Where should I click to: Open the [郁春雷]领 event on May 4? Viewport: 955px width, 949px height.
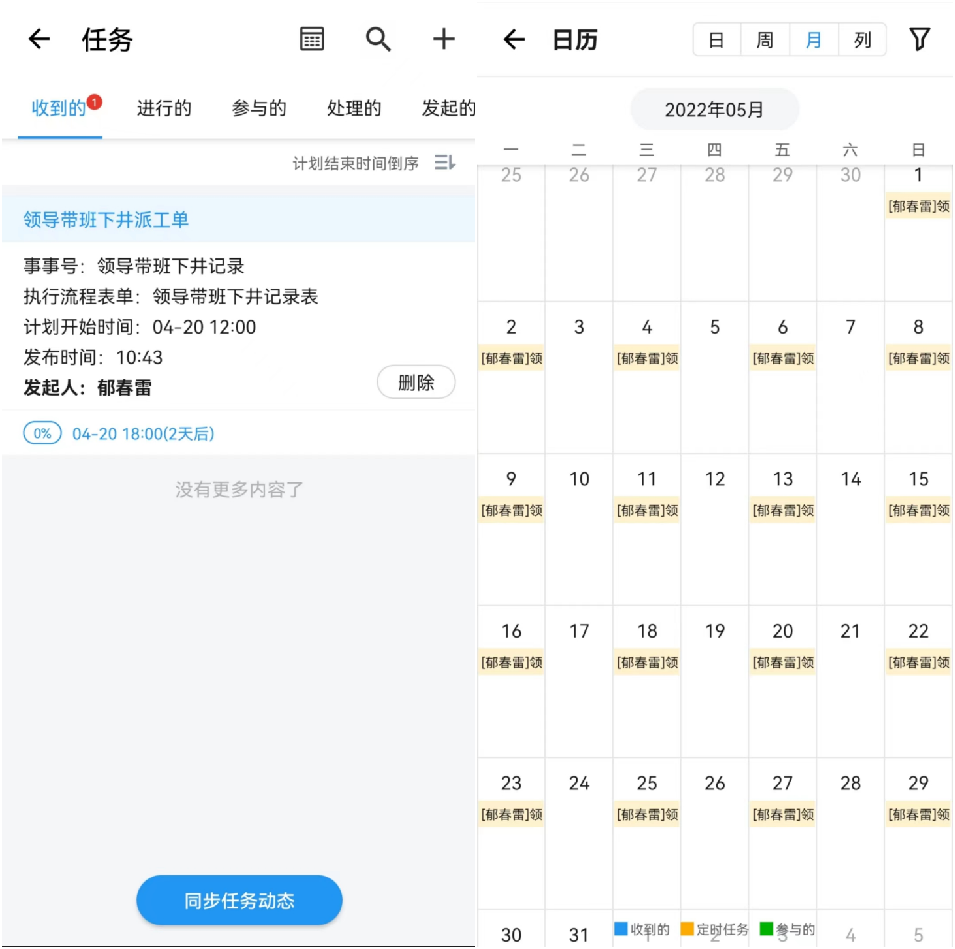click(647, 359)
